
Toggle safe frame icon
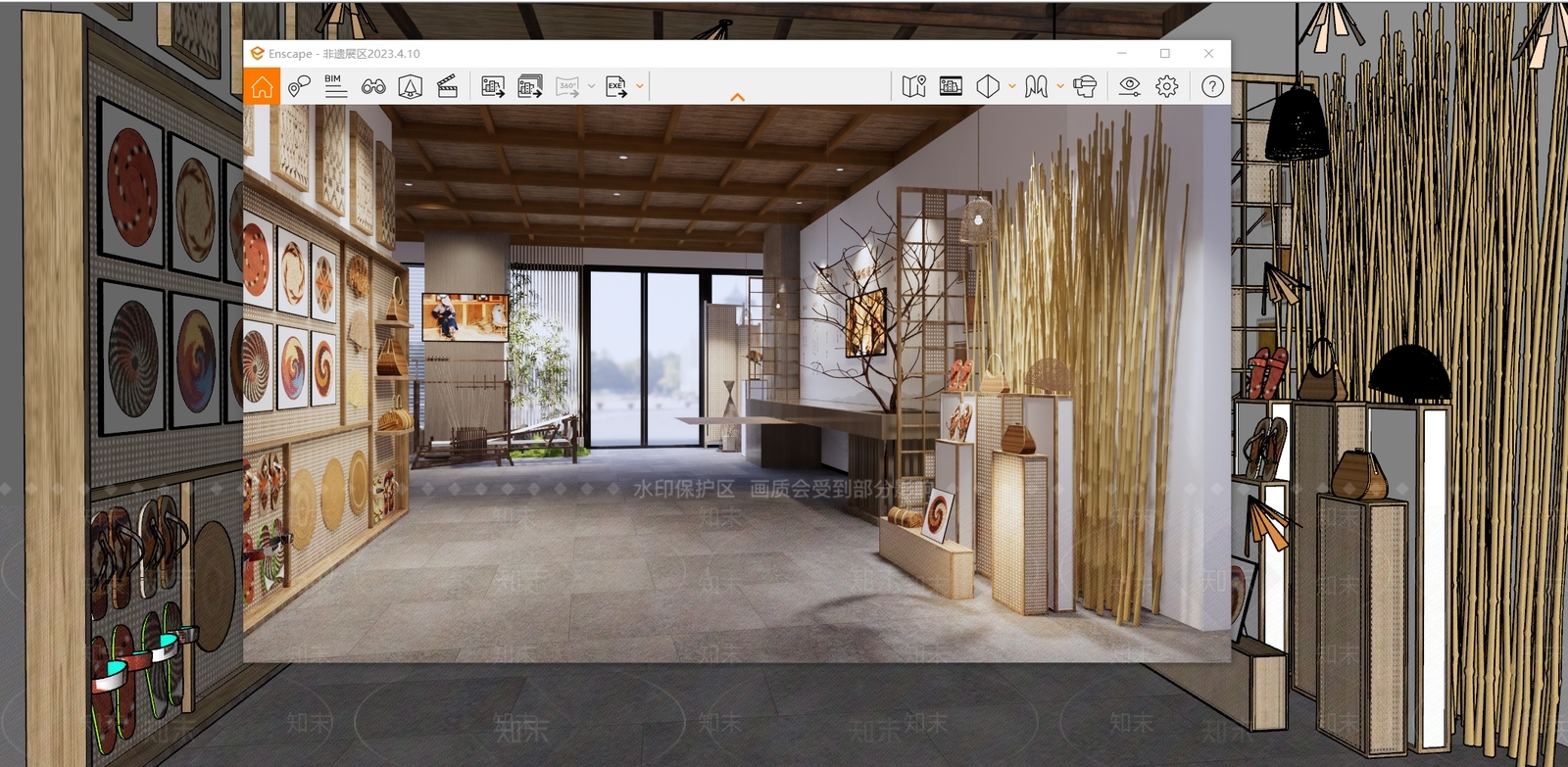410,86
